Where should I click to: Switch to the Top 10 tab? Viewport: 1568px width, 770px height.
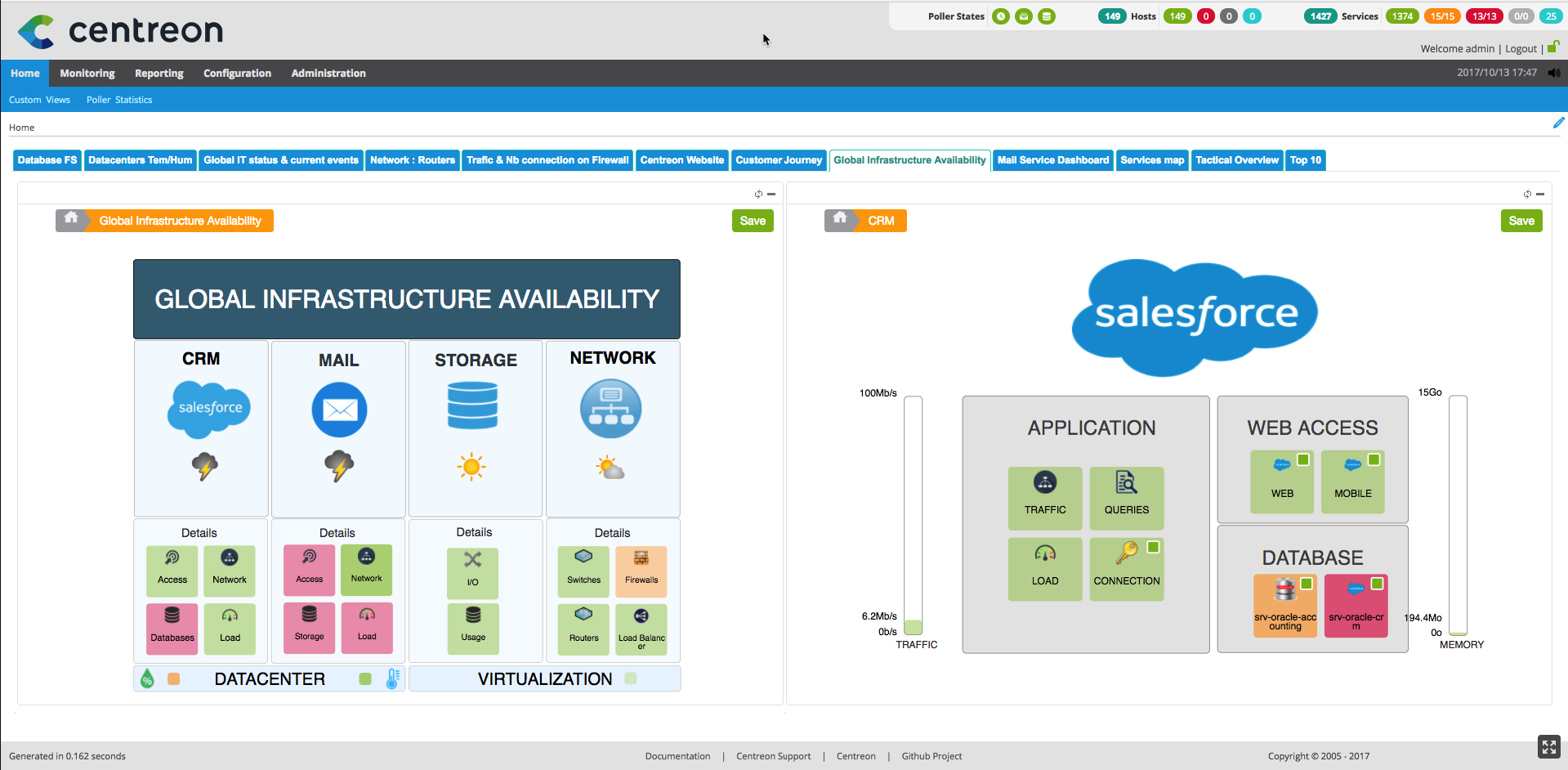click(x=1306, y=160)
